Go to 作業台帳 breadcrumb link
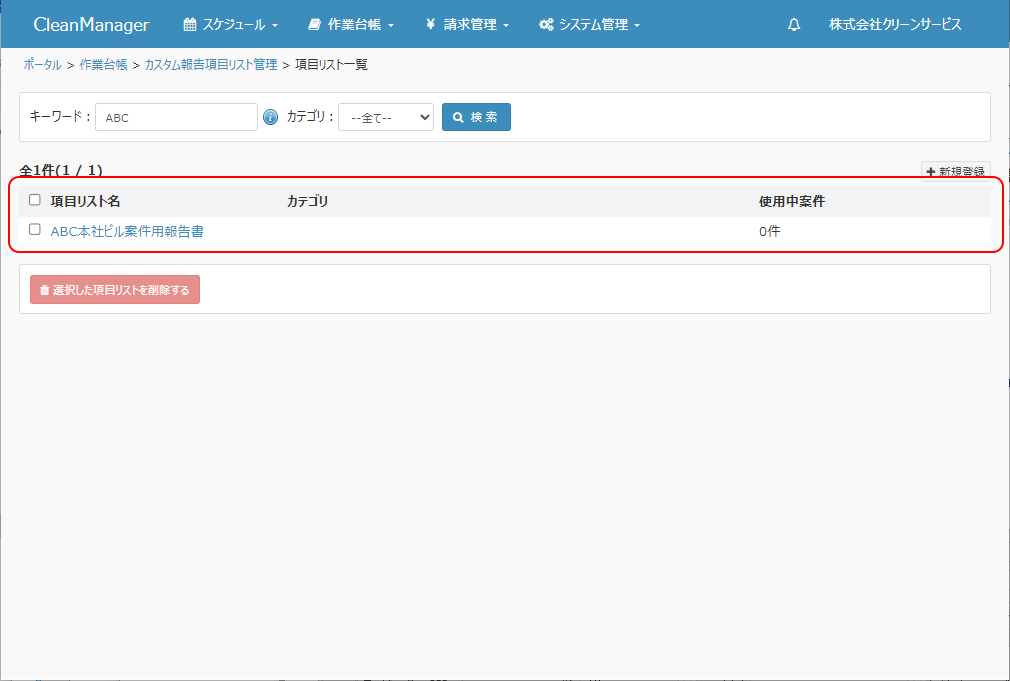1010x681 pixels. (x=103, y=65)
